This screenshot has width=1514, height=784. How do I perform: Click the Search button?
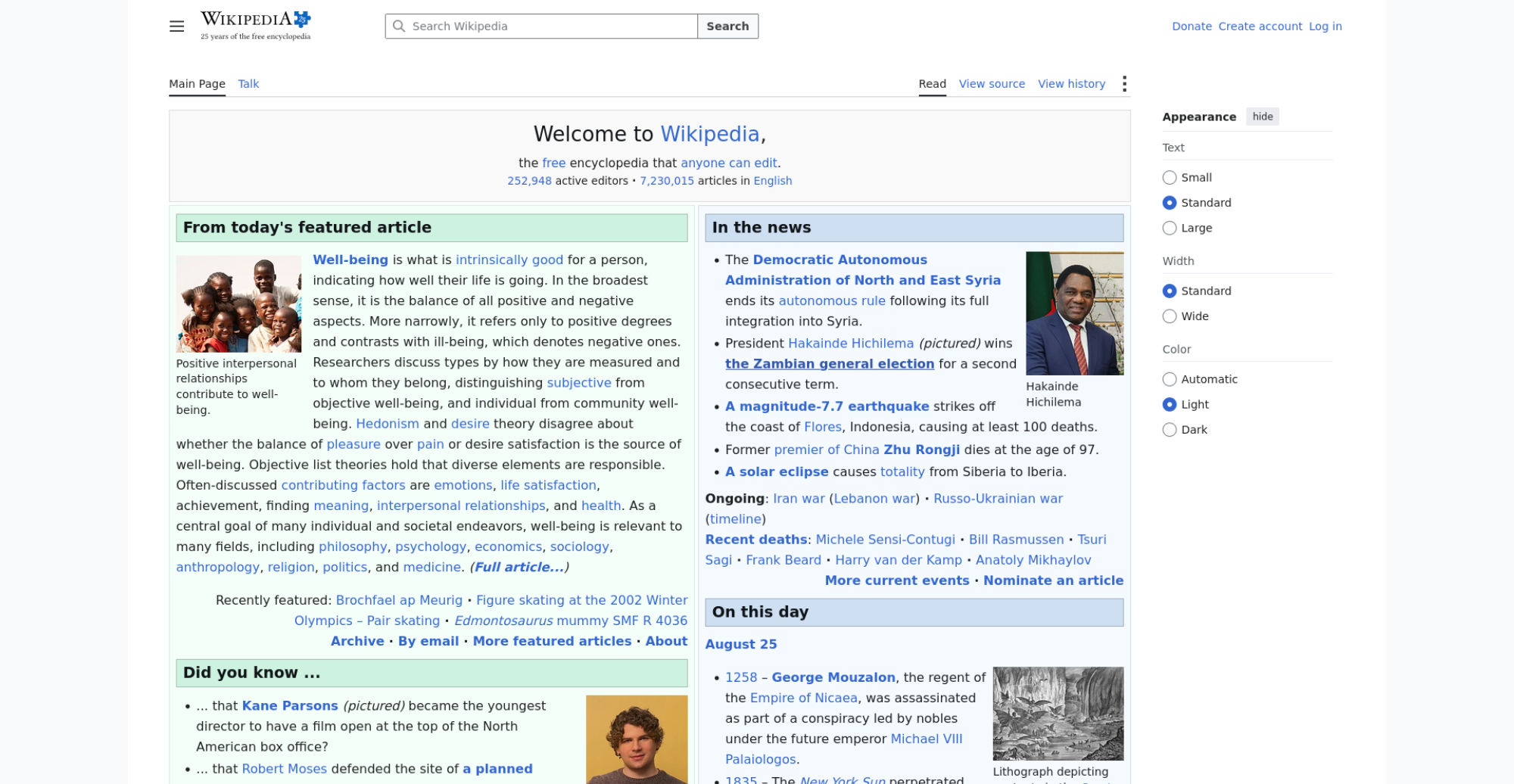(727, 26)
